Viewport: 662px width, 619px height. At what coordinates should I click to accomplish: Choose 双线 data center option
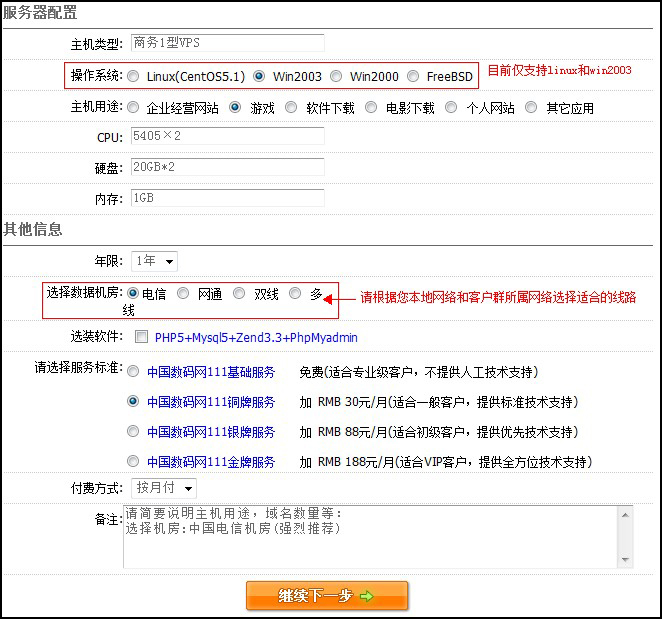(239, 294)
